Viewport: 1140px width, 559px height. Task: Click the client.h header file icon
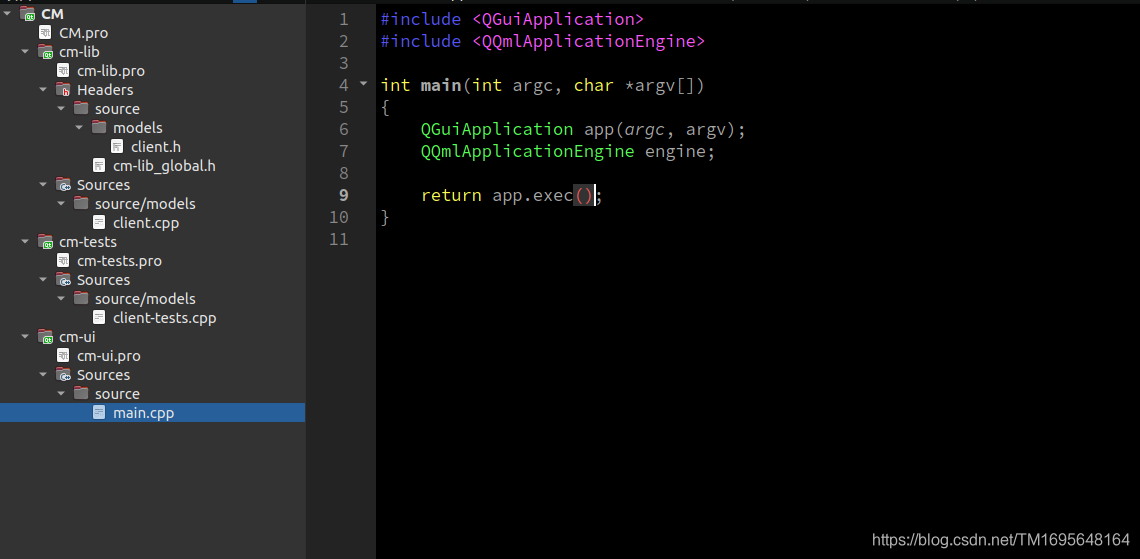tap(118, 147)
